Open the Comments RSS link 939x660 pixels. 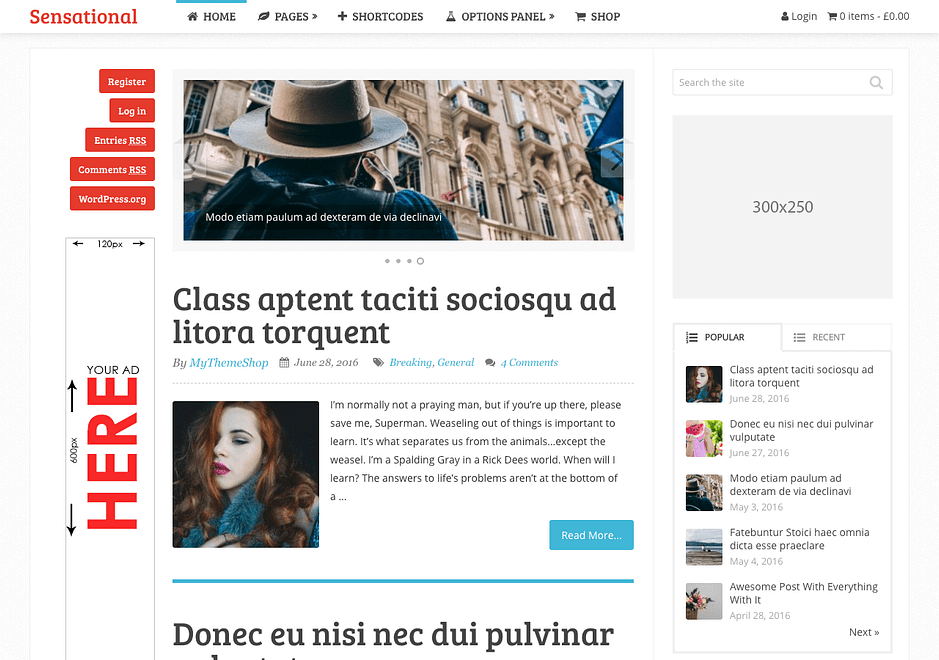112,169
